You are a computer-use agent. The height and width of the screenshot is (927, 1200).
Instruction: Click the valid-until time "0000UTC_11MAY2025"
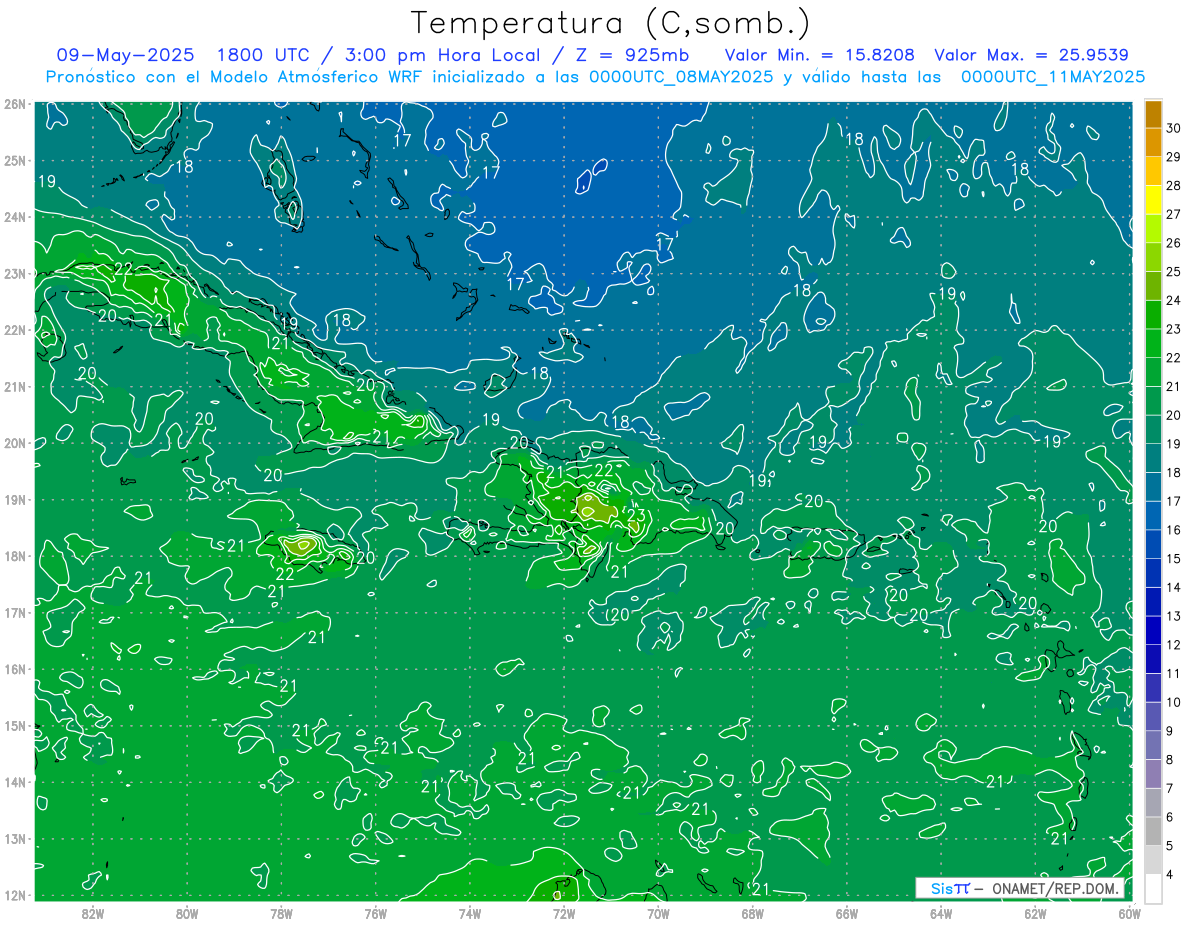(1053, 76)
